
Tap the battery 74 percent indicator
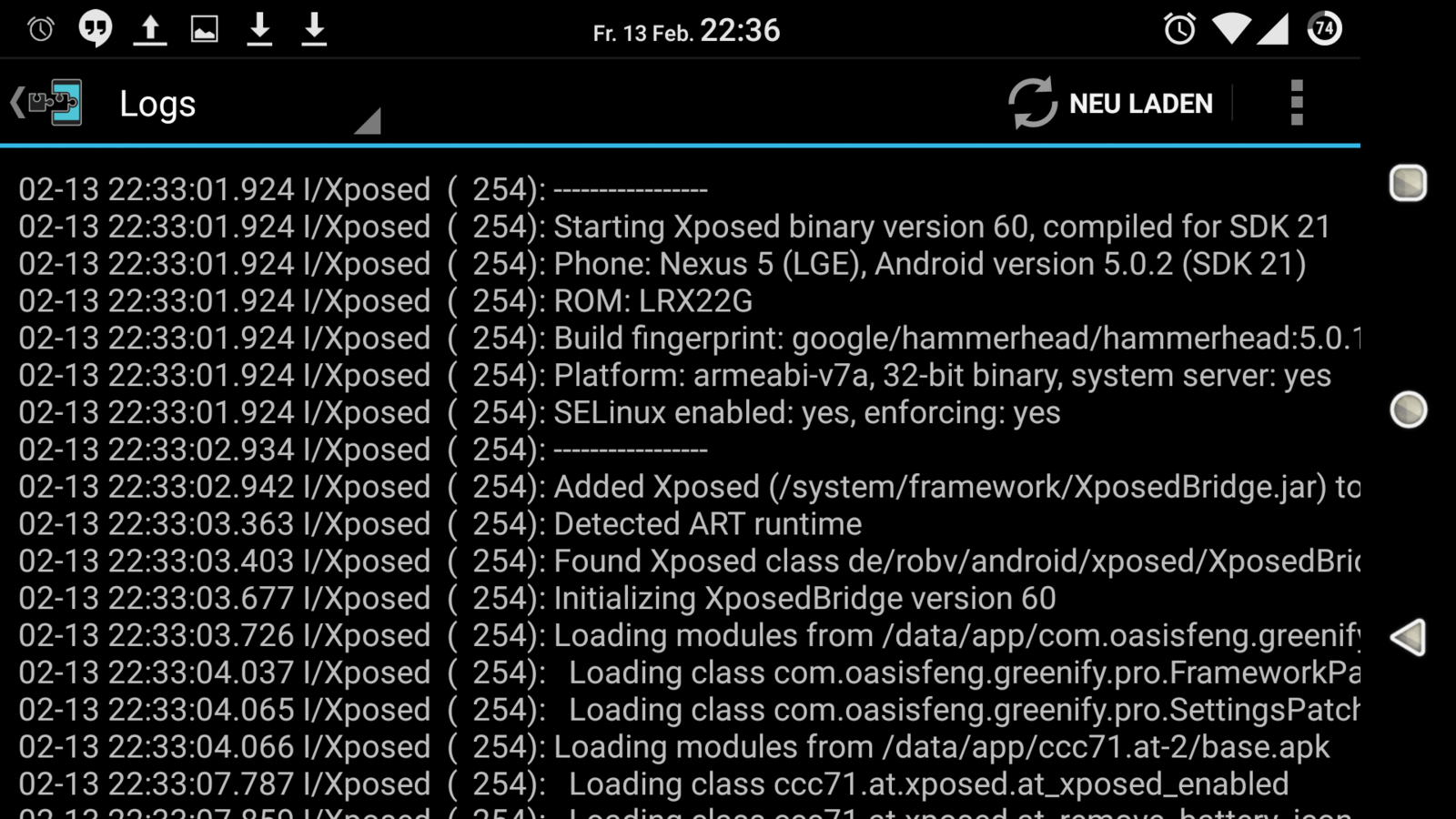tap(1325, 29)
